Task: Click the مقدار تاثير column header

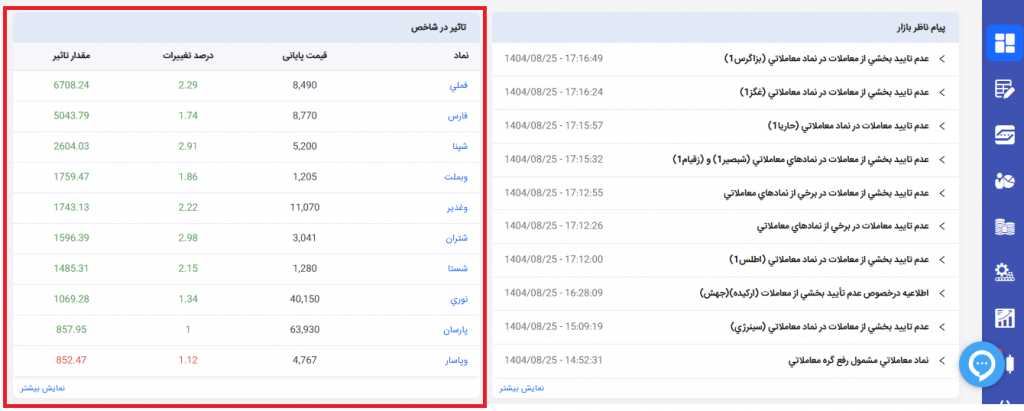Action: pos(71,56)
